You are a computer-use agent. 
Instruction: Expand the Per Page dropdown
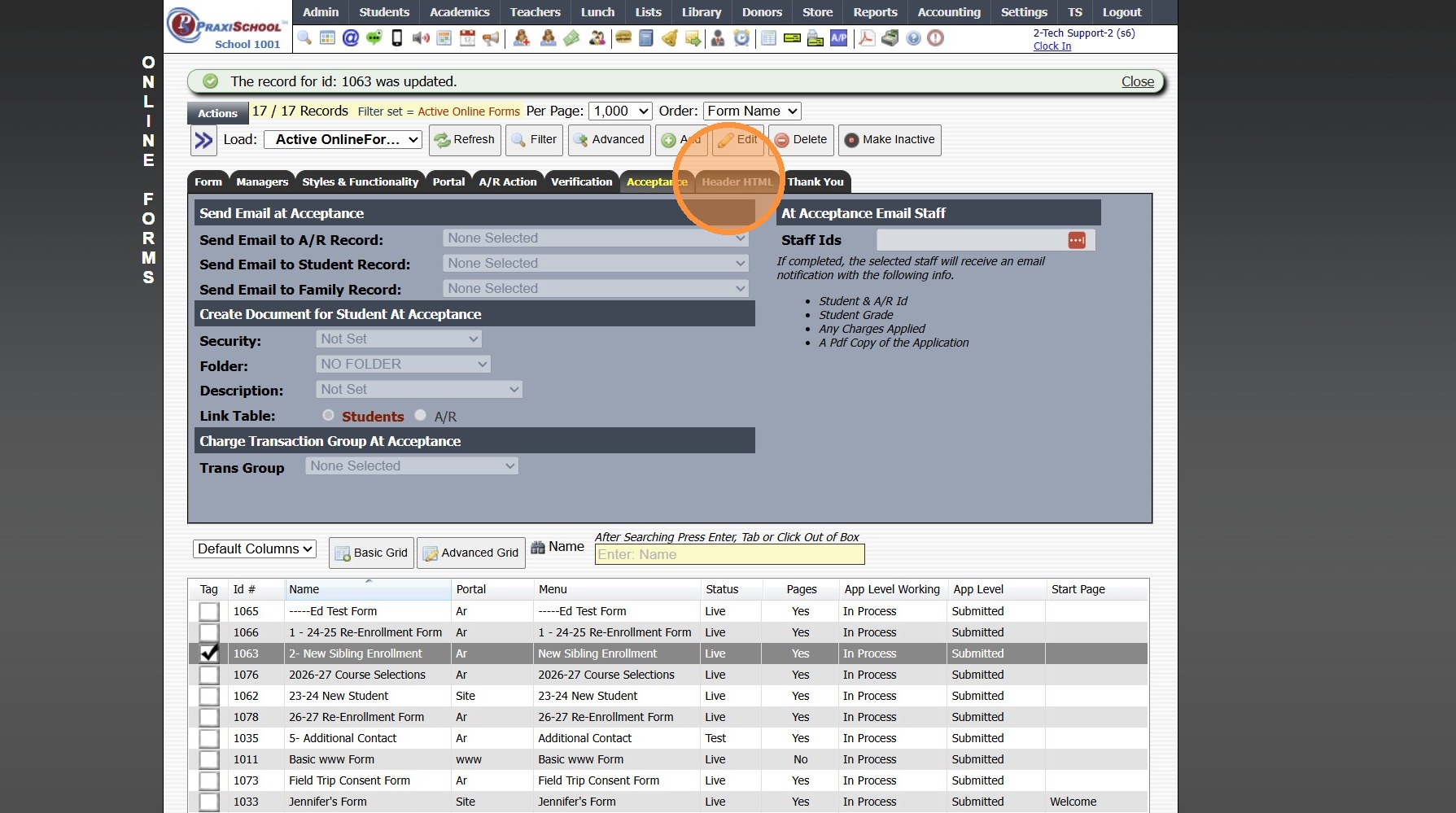coord(621,111)
